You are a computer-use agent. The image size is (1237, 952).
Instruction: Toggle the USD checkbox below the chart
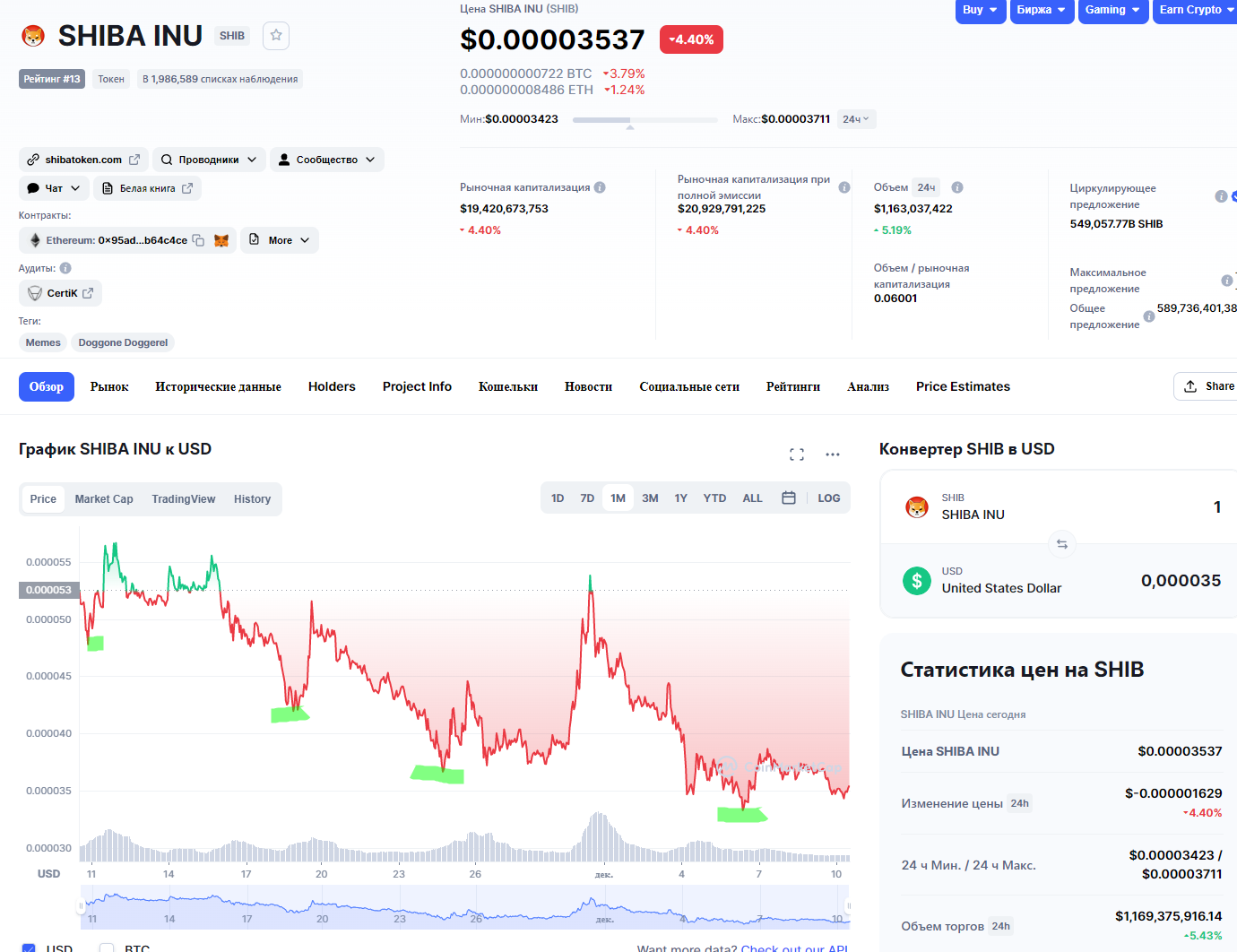29,948
